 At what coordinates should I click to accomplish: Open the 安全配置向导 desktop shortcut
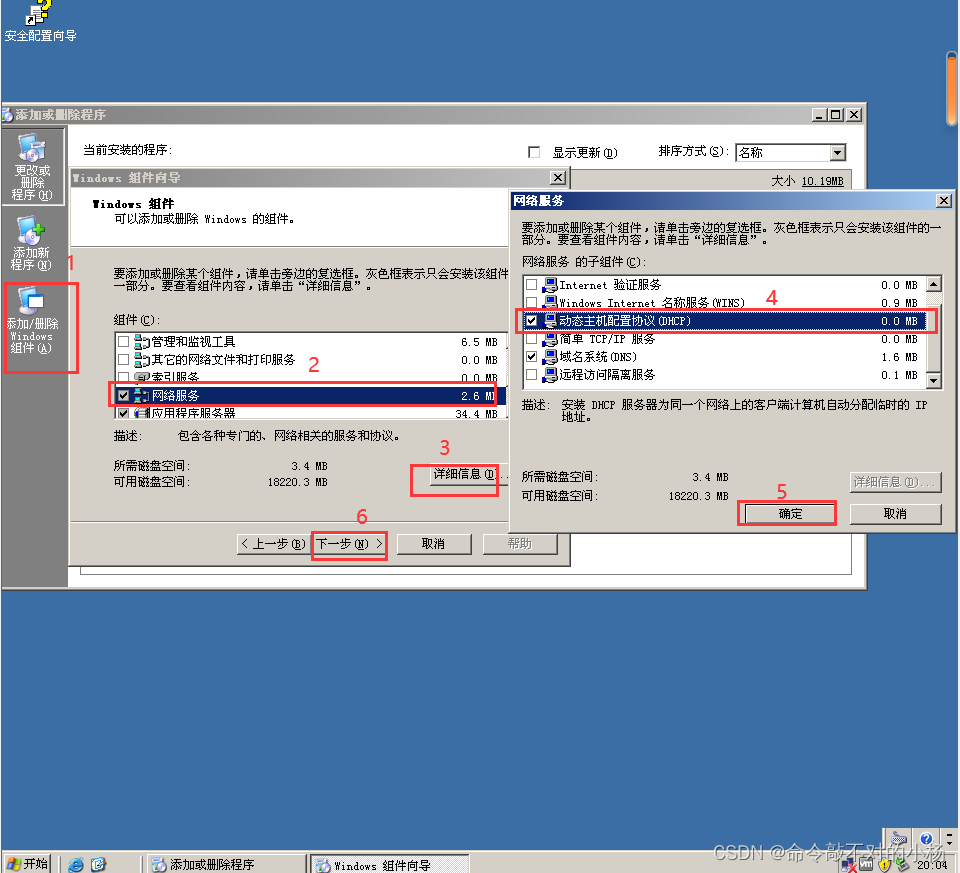40,22
